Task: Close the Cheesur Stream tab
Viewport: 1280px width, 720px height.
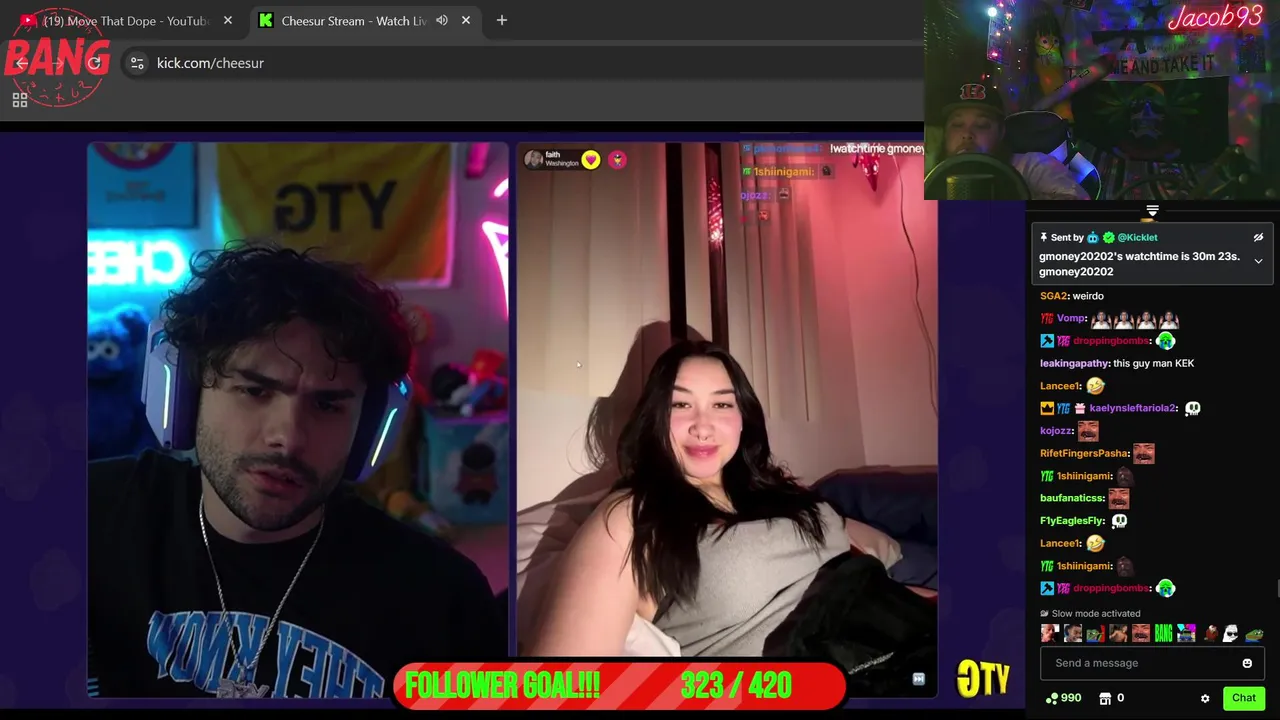Action: [x=466, y=20]
